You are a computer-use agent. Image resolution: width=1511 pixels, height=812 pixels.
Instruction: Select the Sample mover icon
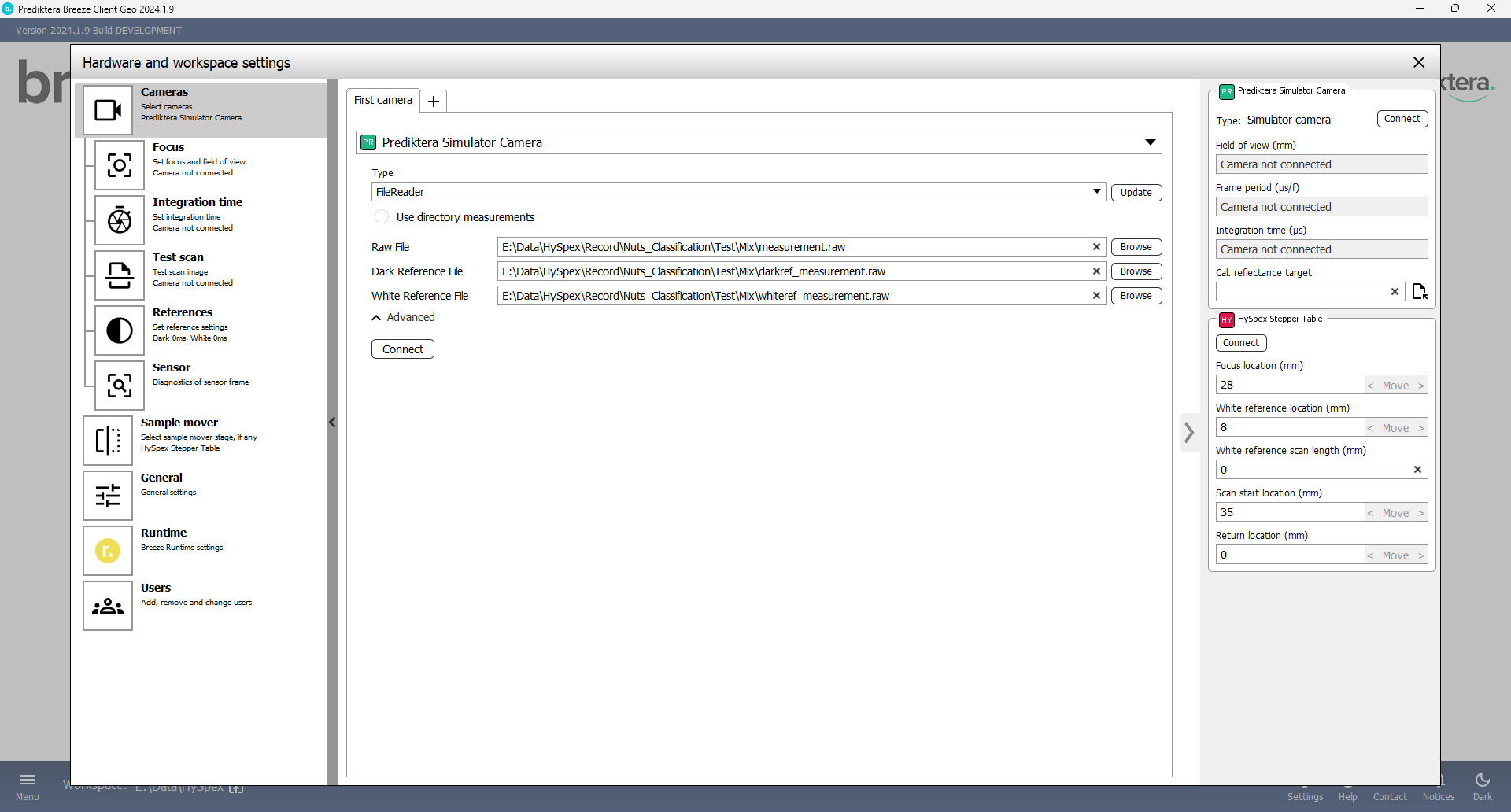(108, 441)
